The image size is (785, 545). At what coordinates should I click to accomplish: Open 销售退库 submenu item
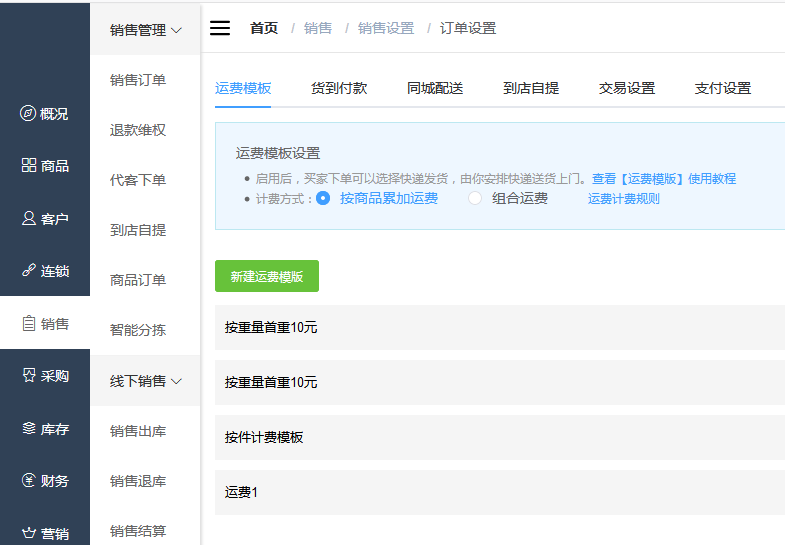[138, 481]
